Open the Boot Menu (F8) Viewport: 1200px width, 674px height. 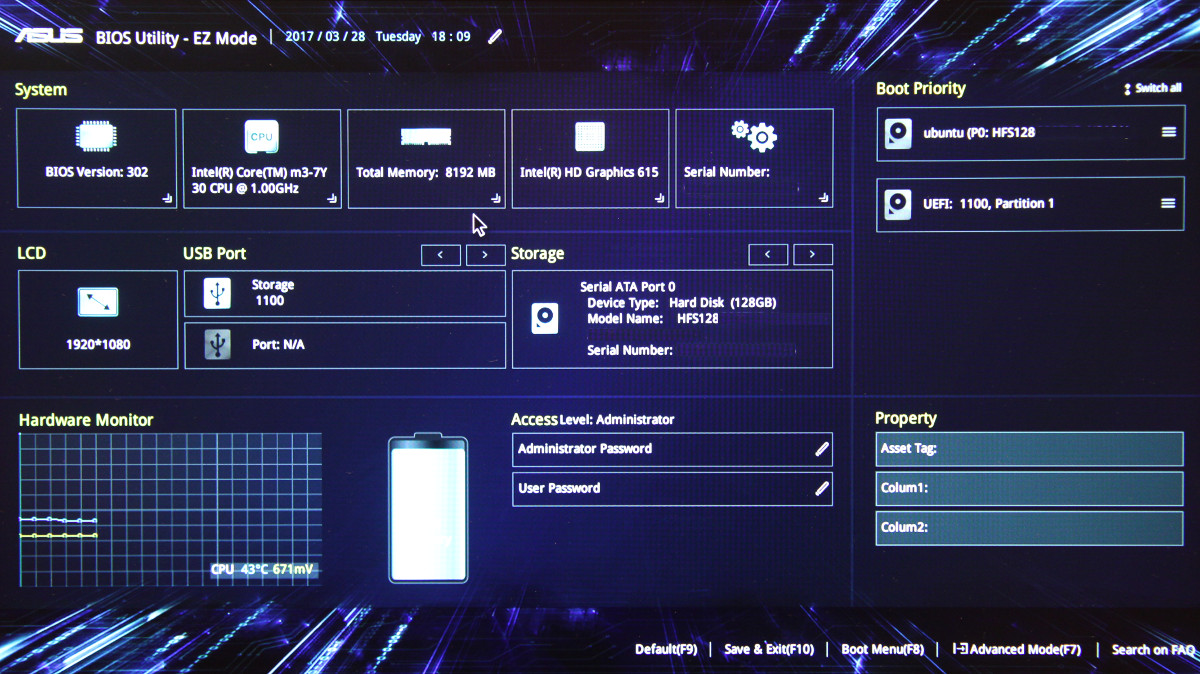882,649
